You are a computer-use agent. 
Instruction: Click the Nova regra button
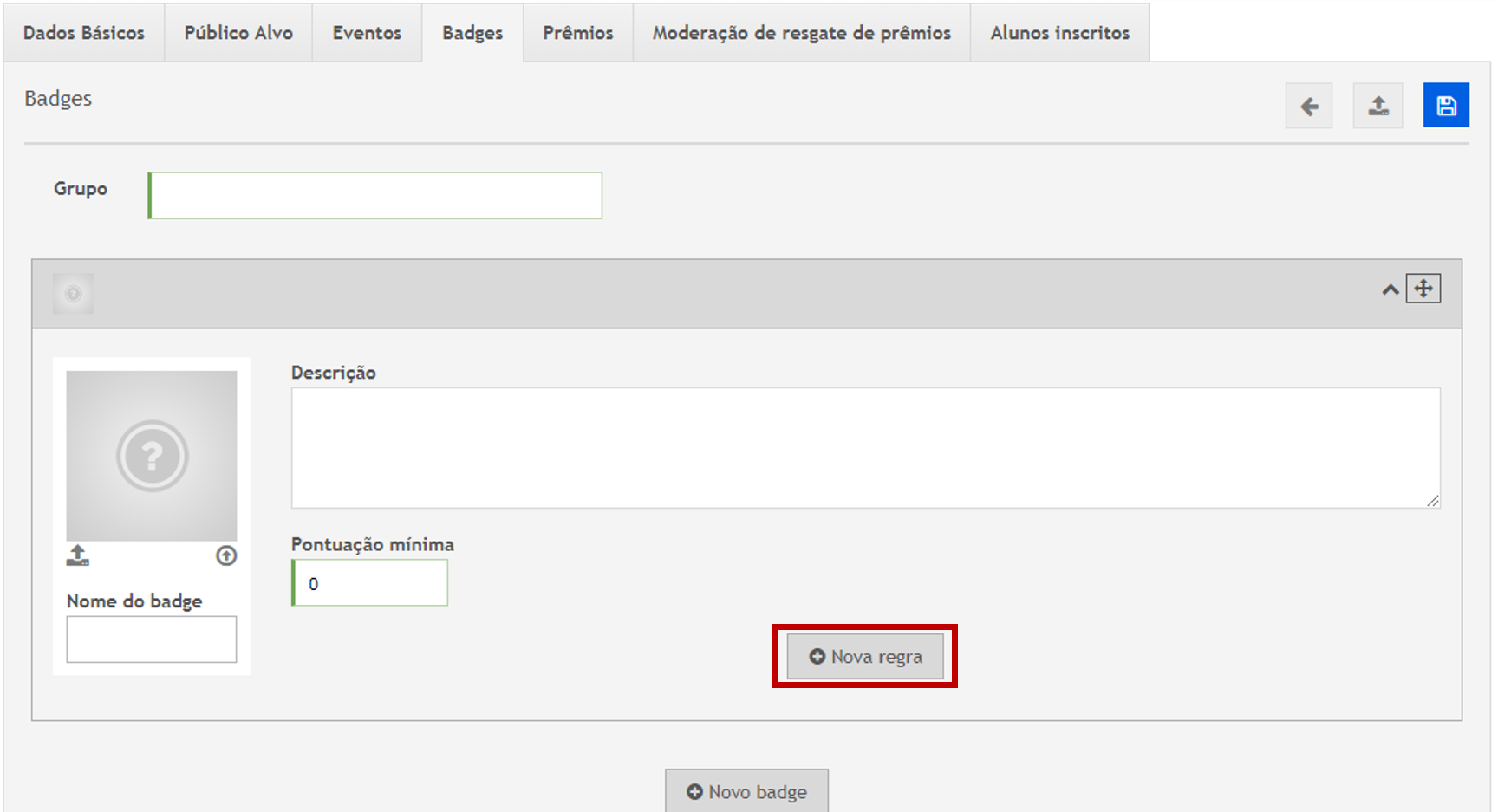coord(864,657)
